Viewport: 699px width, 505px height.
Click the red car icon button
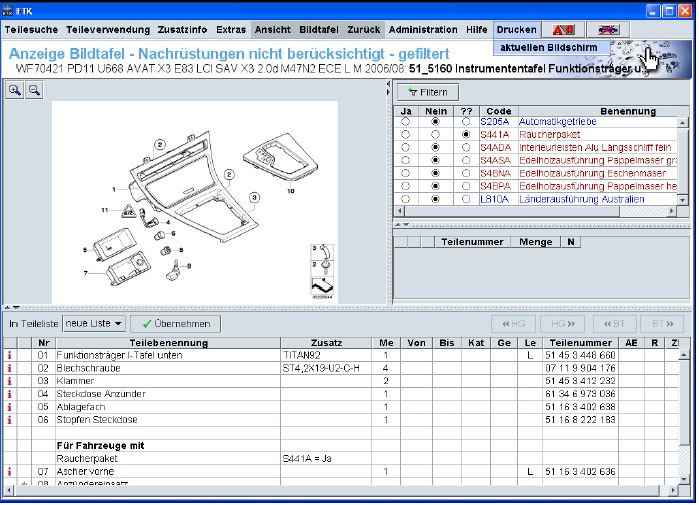[x=563, y=30]
